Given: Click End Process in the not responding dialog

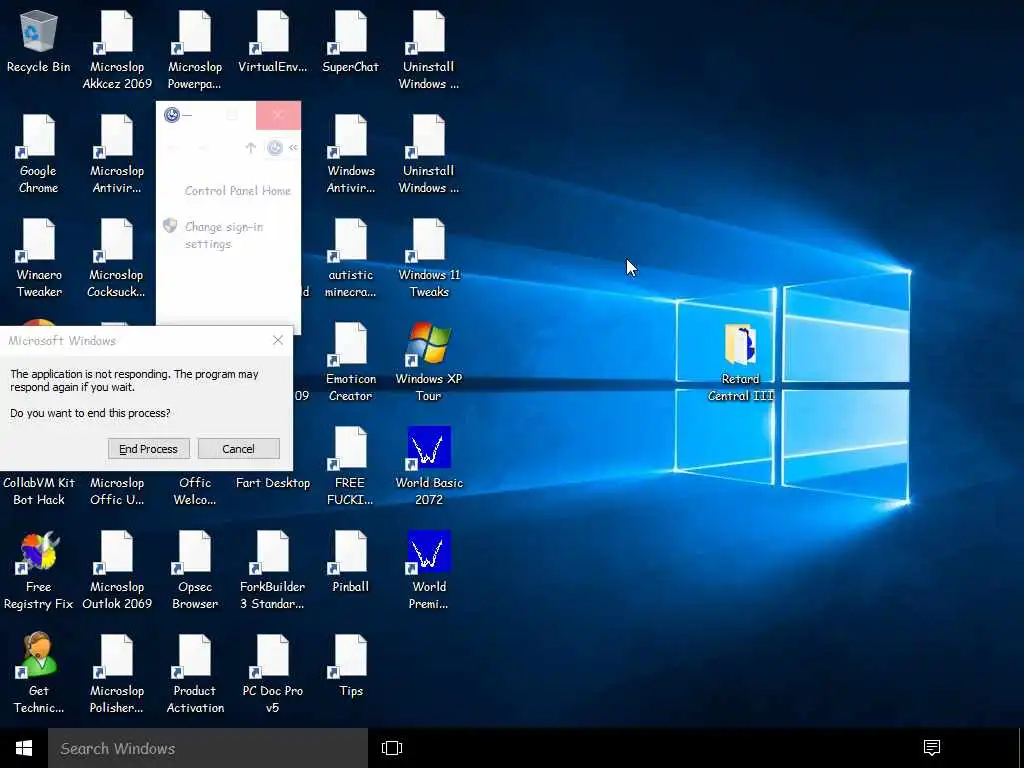Looking at the screenshot, I should pos(148,449).
